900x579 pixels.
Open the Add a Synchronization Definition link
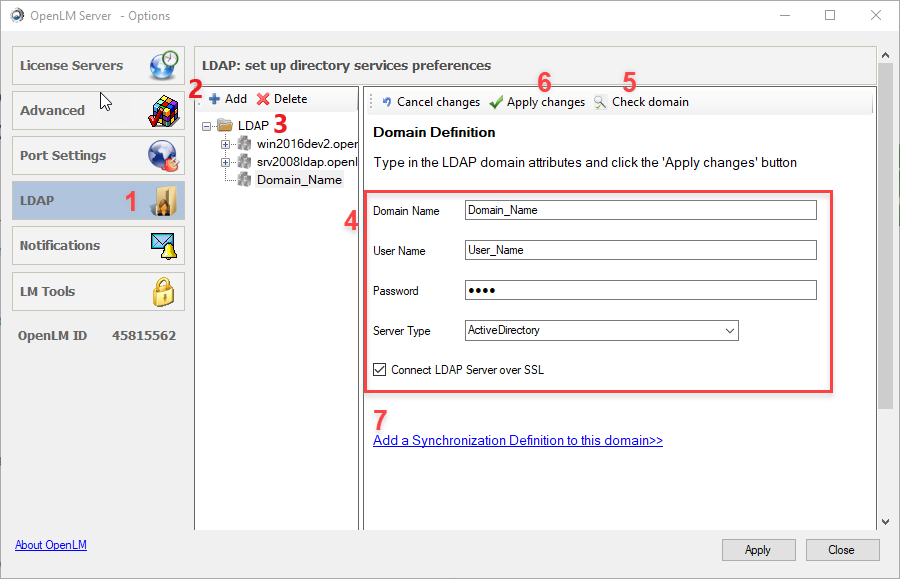point(517,440)
